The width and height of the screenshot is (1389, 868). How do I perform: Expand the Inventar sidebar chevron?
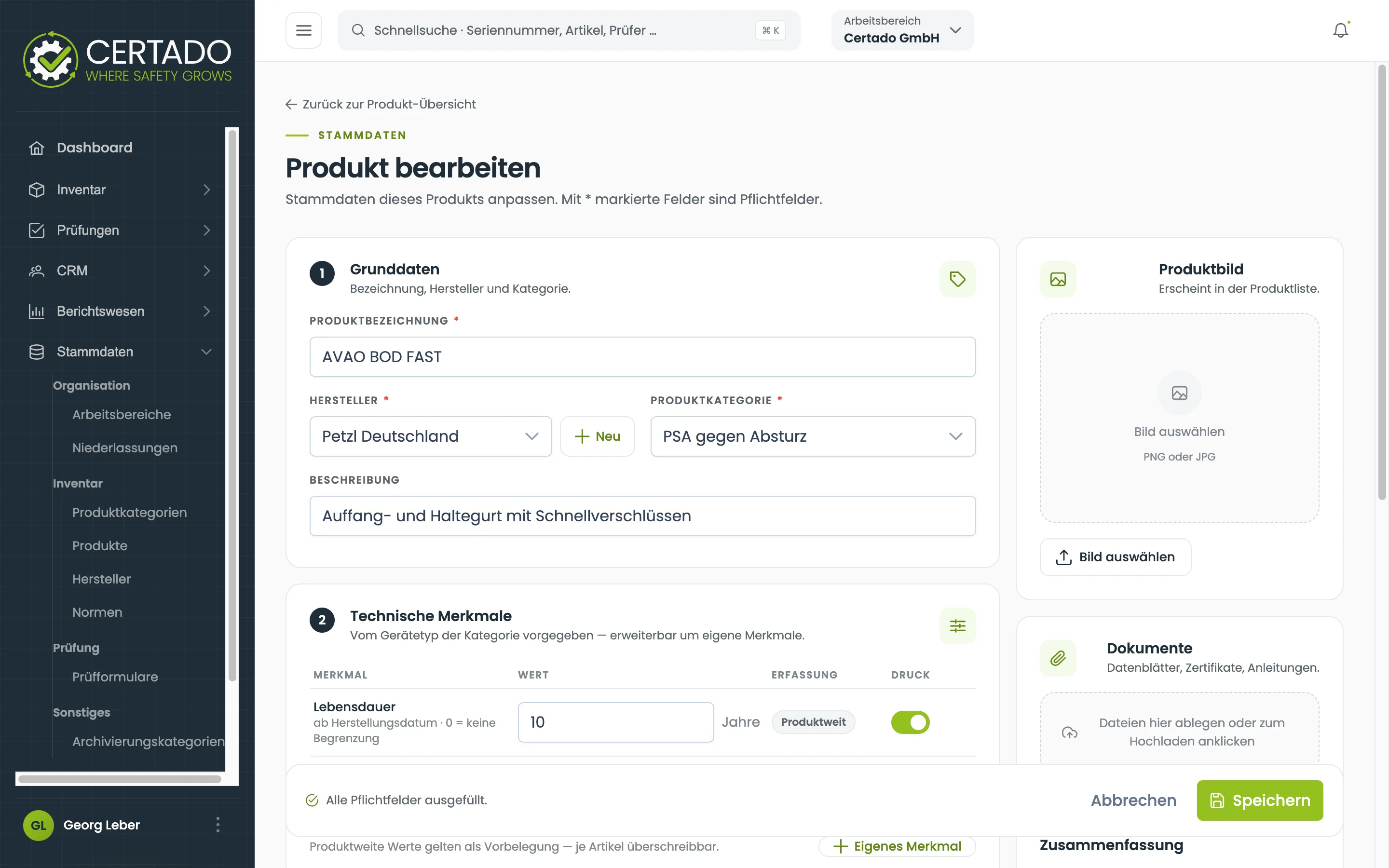(x=206, y=190)
